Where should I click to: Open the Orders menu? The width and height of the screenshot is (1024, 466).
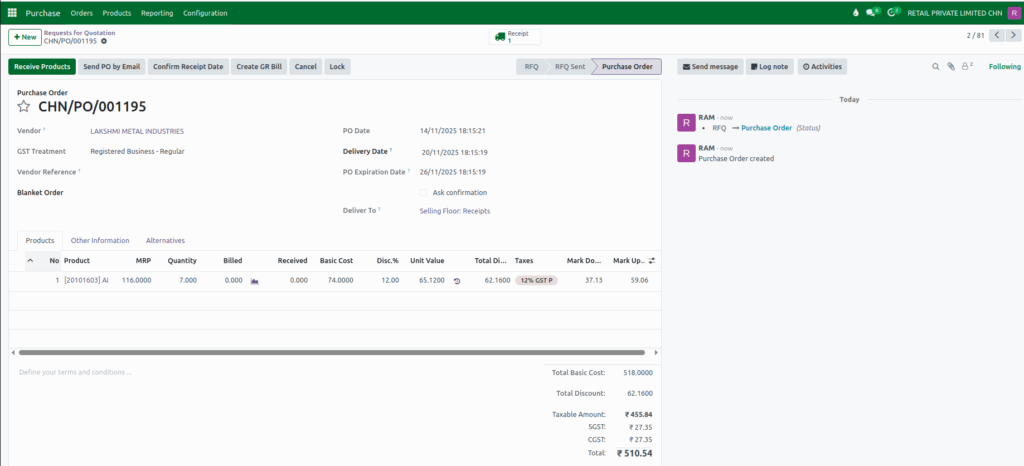(82, 13)
